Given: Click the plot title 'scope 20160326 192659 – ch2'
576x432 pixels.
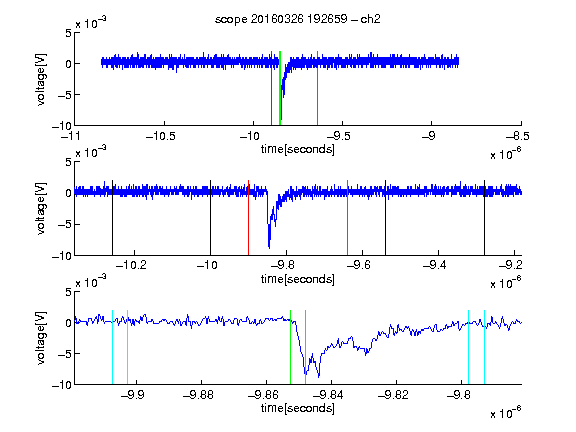Looking at the screenshot, I should [298, 19].
